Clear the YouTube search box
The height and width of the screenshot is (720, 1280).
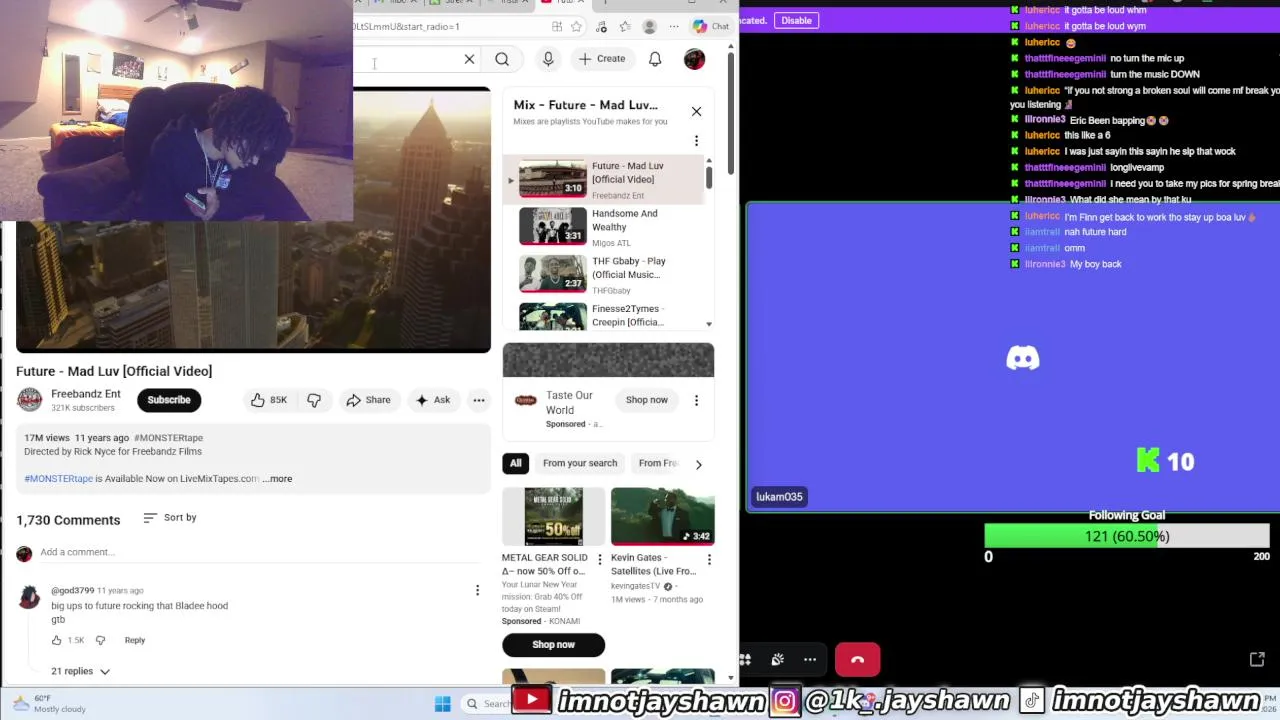[469, 59]
